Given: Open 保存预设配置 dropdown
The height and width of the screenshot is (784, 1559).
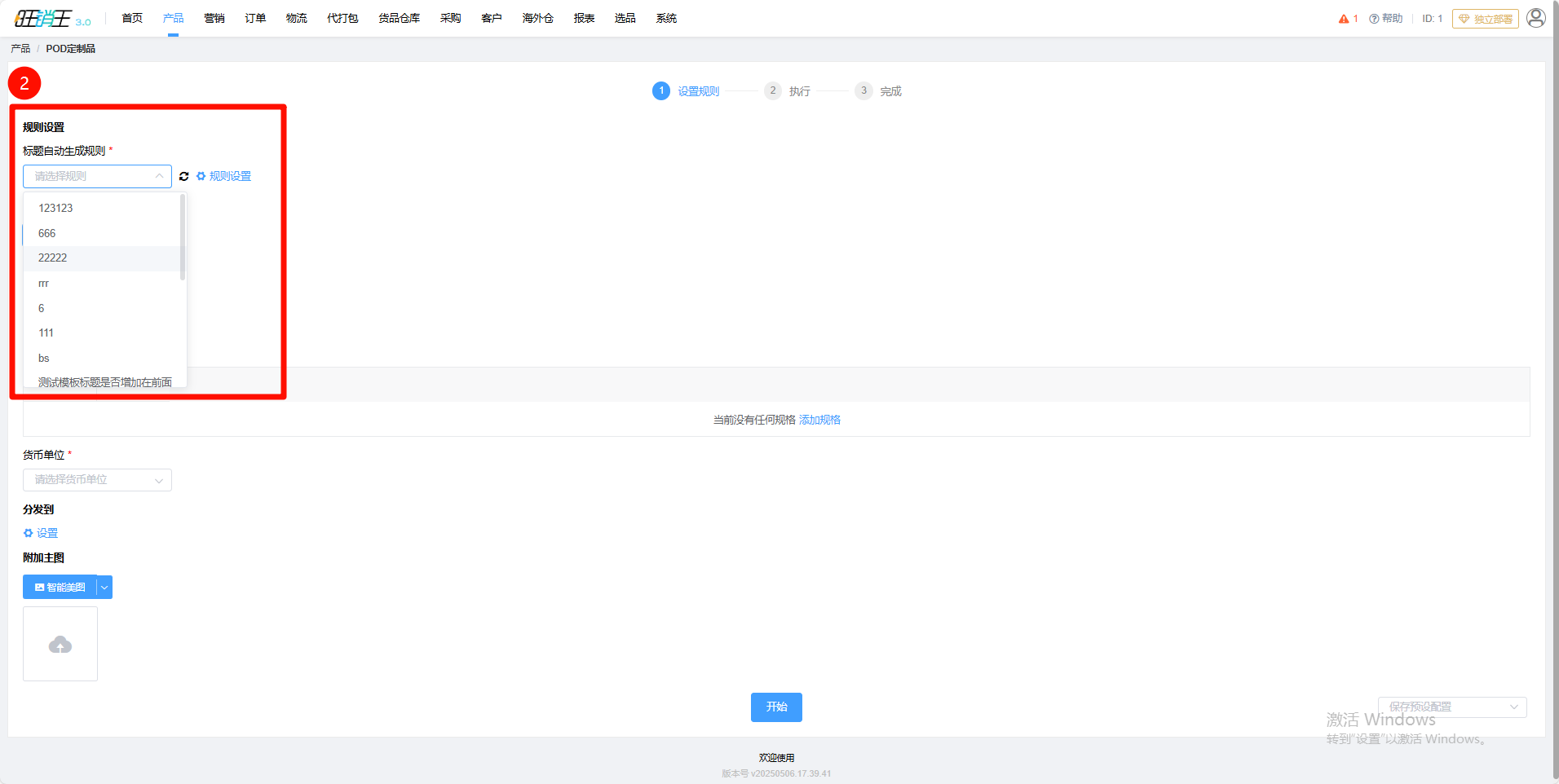Looking at the screenshot, I should (x=1452, y=707).
